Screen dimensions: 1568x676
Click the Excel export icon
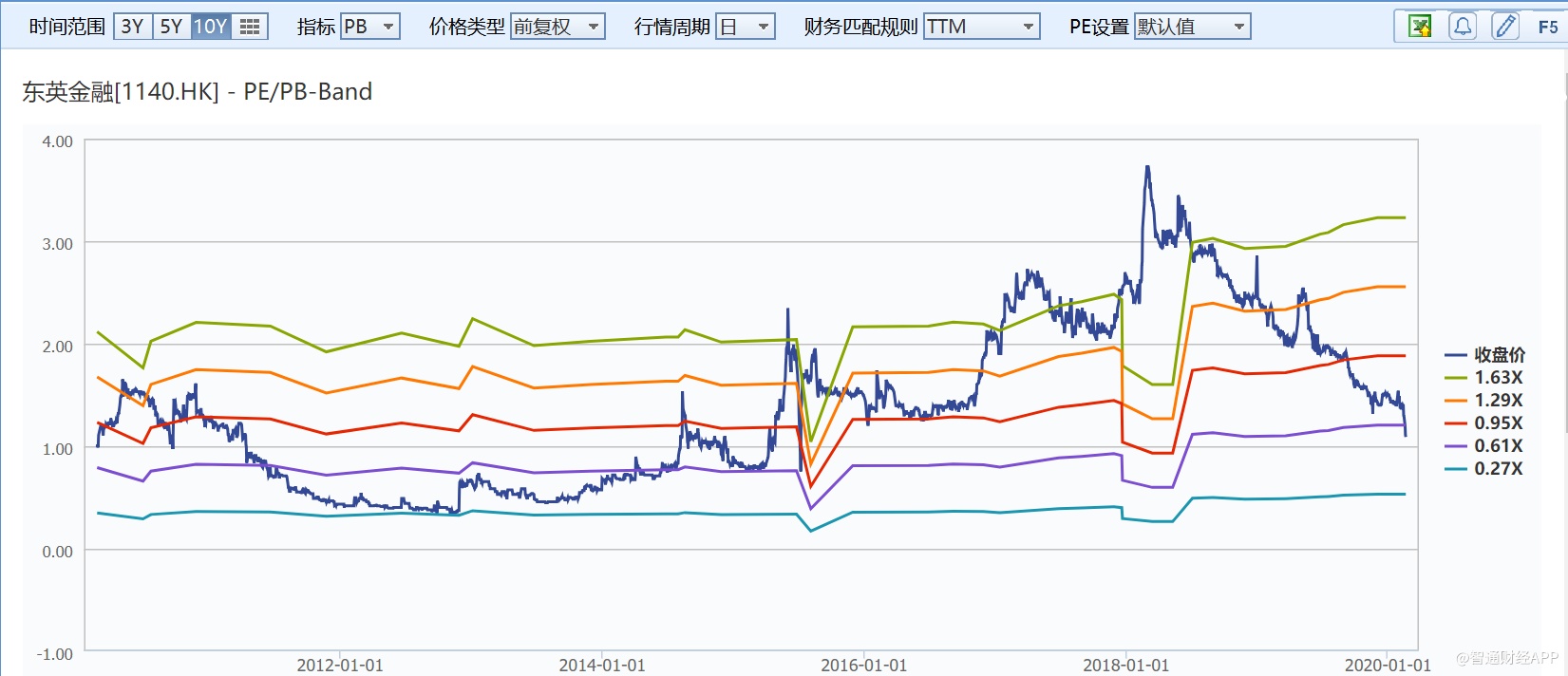[1420, 27]
